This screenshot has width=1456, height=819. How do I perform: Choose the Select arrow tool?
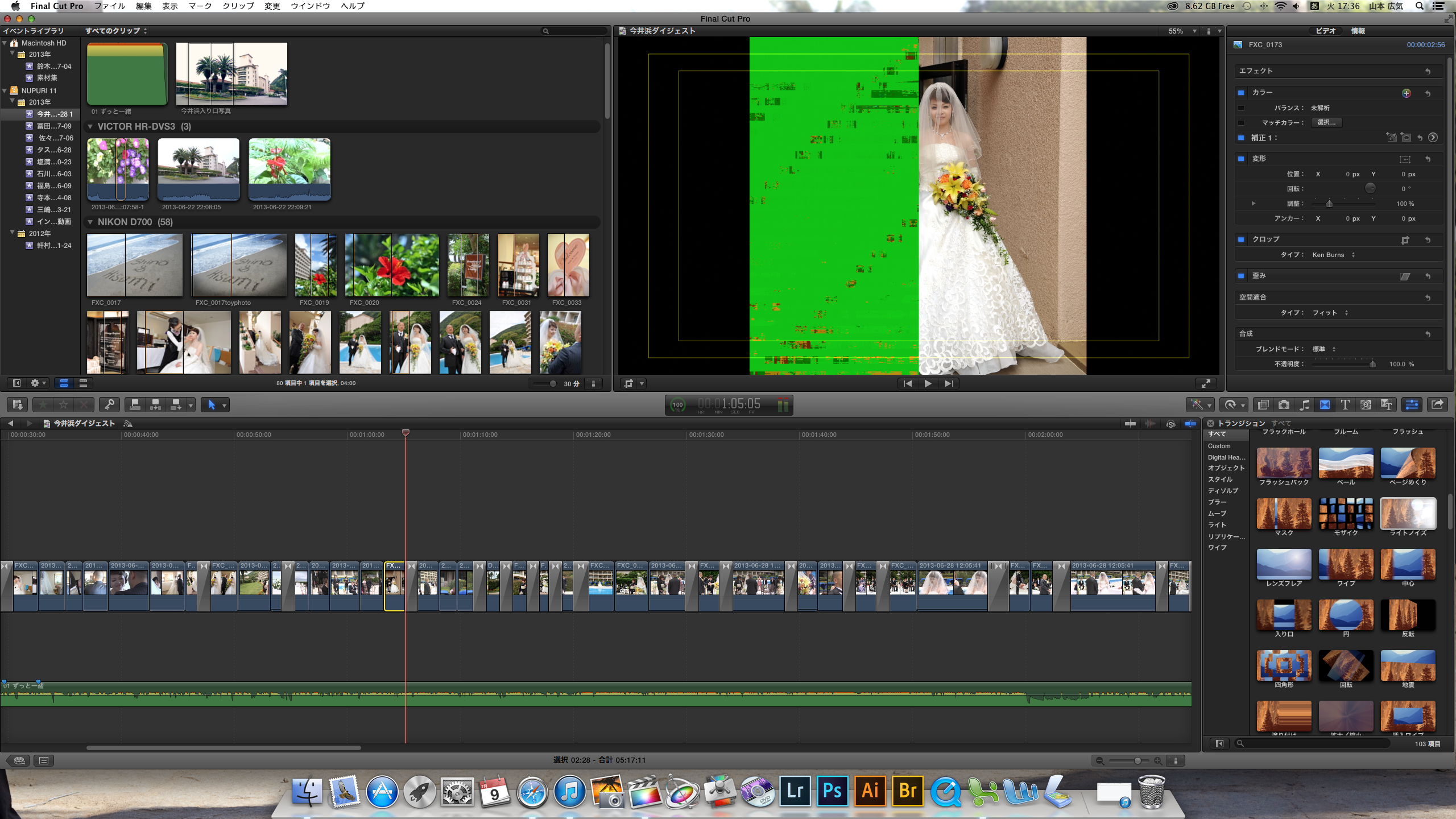pos(212,404)
